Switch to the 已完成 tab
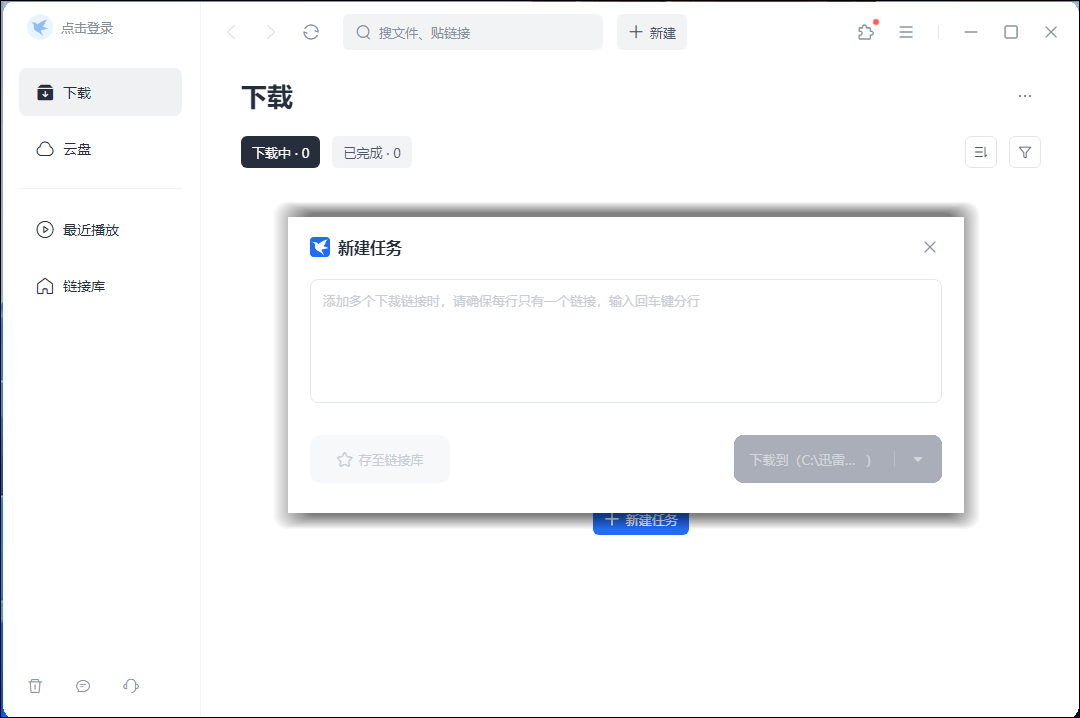Image resolution: width=1080 pixels, height=718 pixels. point(372,153)
